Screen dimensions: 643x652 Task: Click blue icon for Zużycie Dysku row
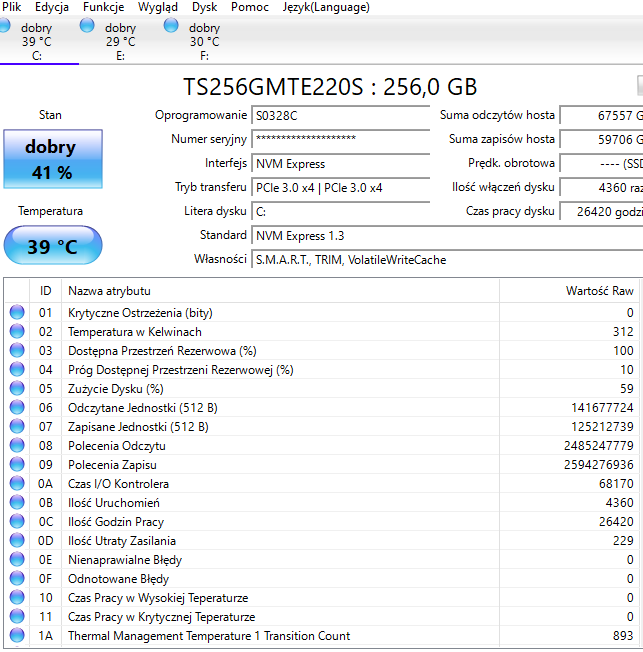coord(17,389)
